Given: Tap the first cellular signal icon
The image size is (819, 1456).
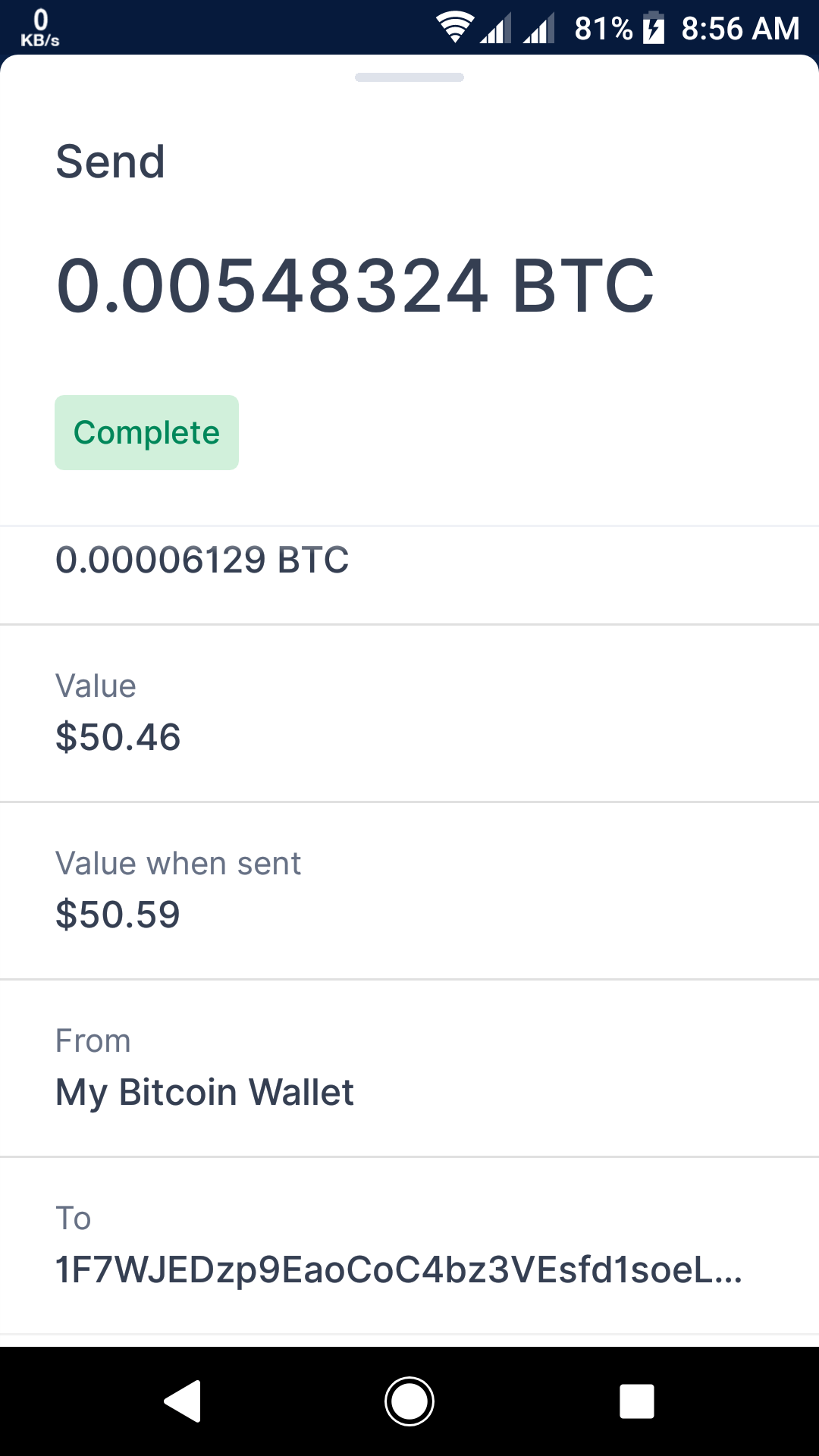Looking at the screenshot, I should (495, 29).
